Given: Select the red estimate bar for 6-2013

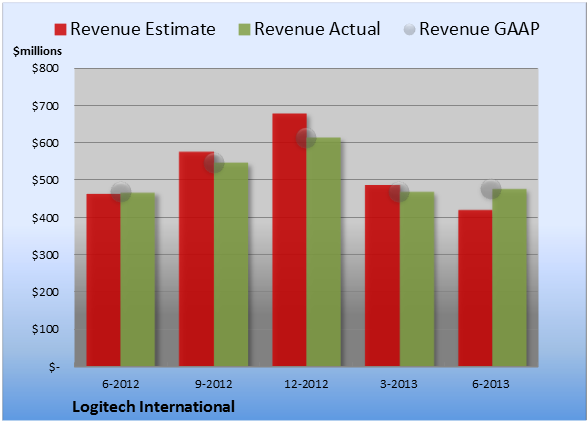Looking at the screenshot, I should coord(475,288).
